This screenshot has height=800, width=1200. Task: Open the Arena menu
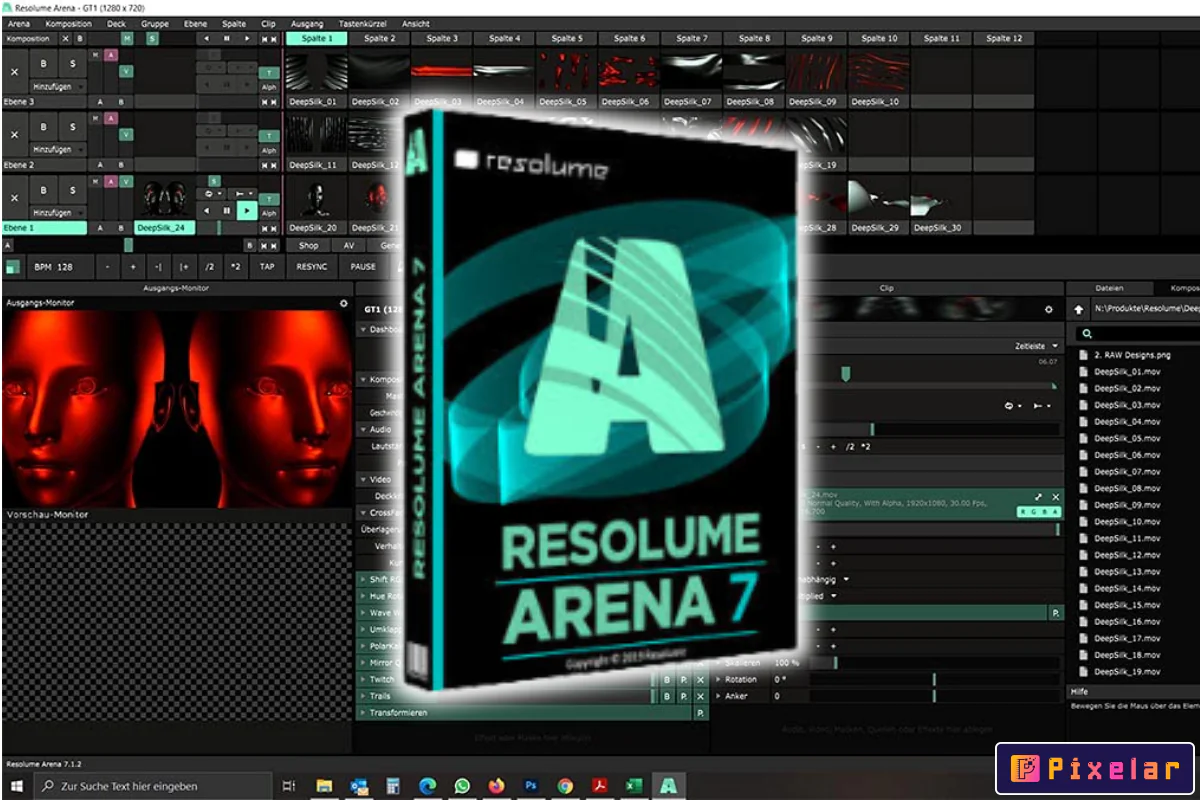pos(19,23)
